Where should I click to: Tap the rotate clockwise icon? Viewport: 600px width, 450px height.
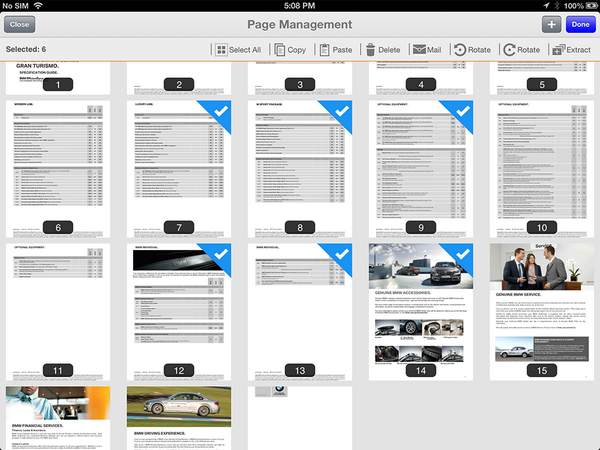point(509,50)
